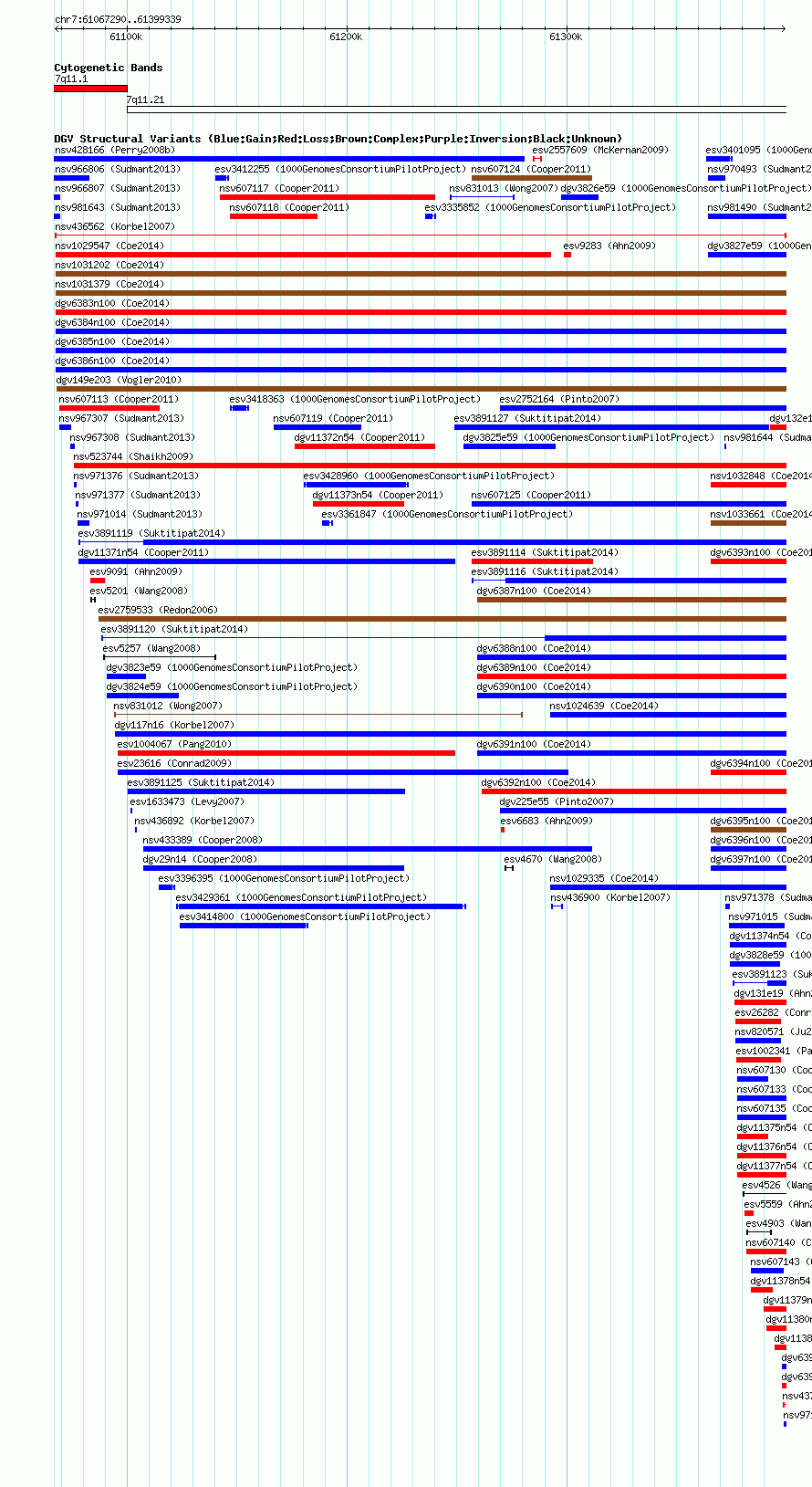Screen dimensions: 812x1487
Task: Click nsv967307 (Sudmant2013) label
Action: coord(121,418)
